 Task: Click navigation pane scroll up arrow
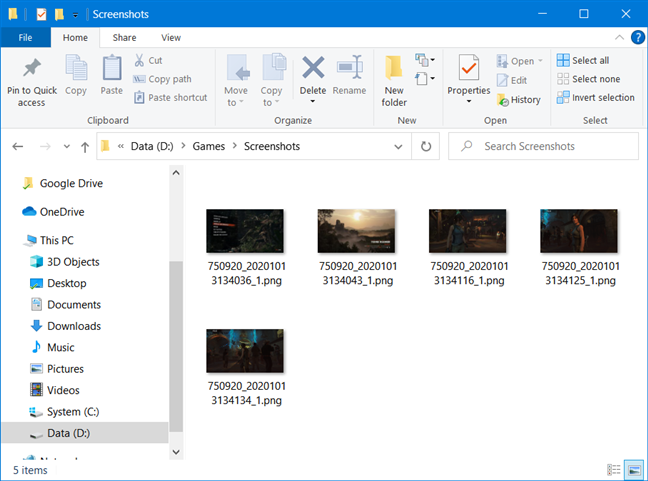pos(176,173)
